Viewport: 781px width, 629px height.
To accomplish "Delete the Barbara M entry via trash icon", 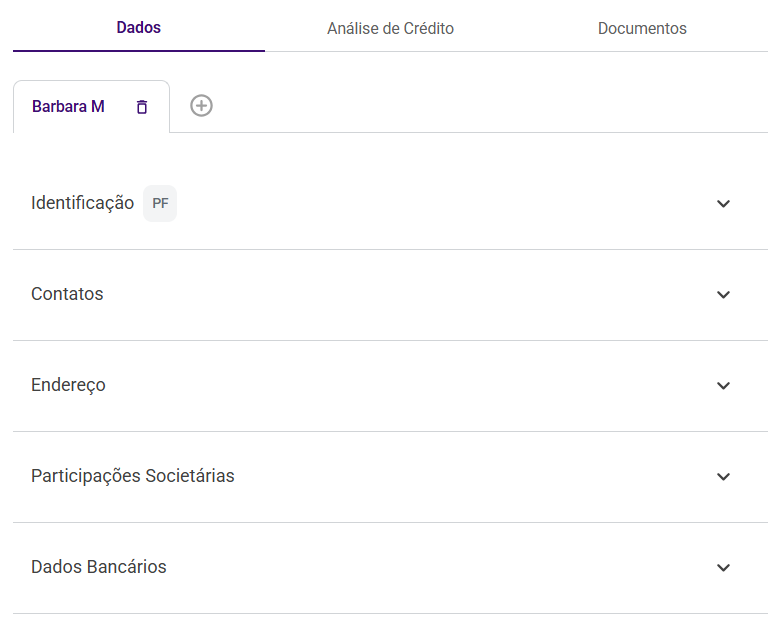I will [x=142, y=107].
